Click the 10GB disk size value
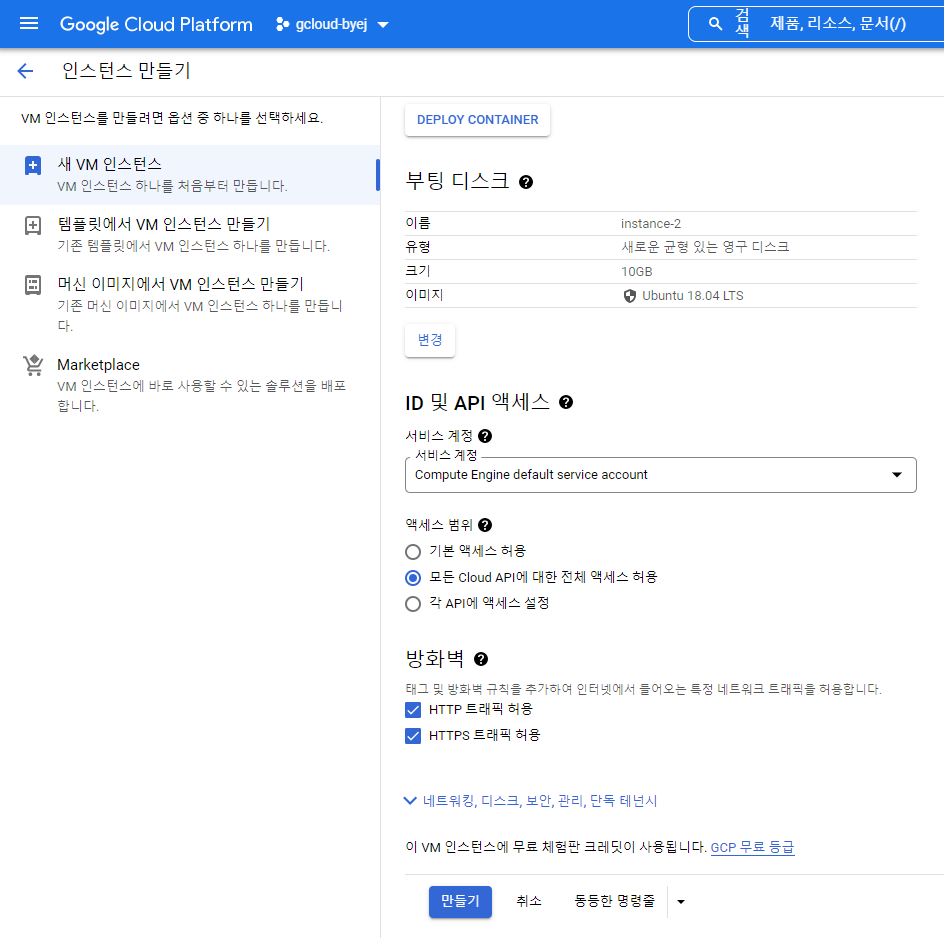Image resolution: width=944 pixels, height=938 pixels. coord(636,272)
